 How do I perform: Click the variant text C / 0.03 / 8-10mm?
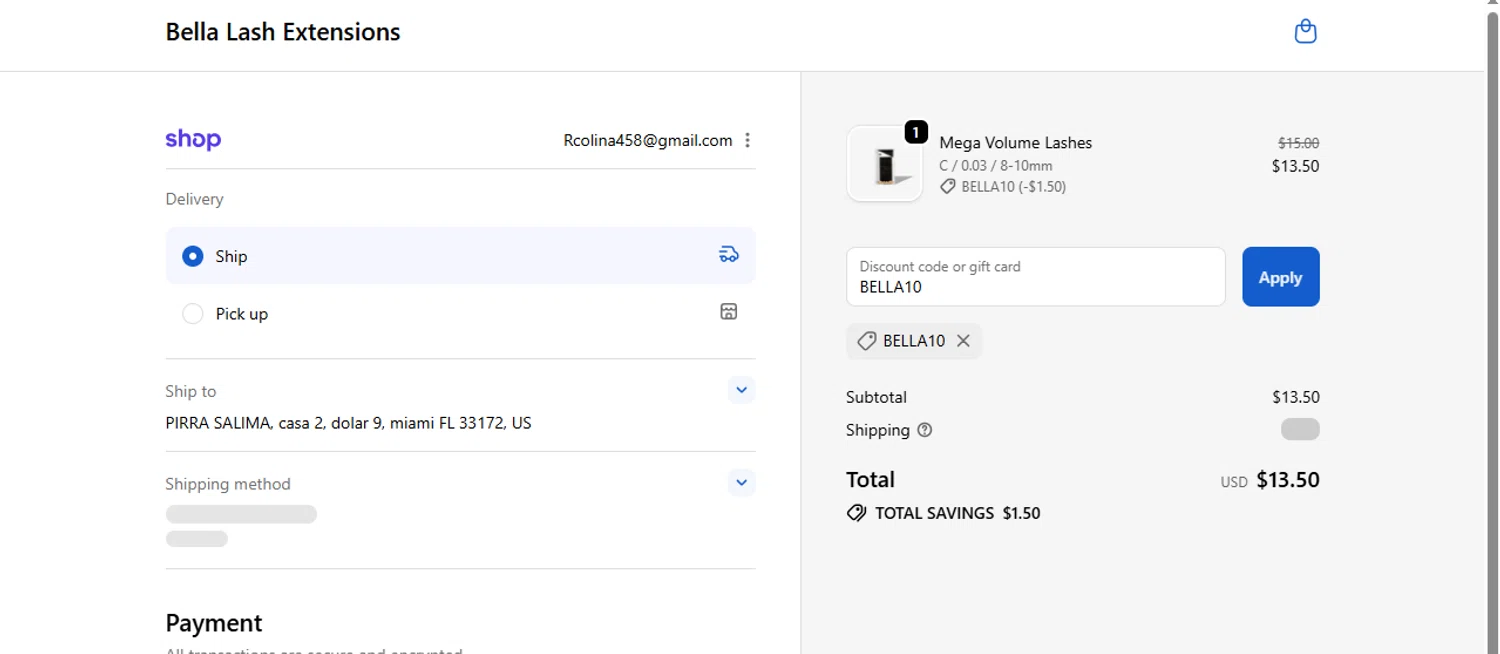click(995, 166)
